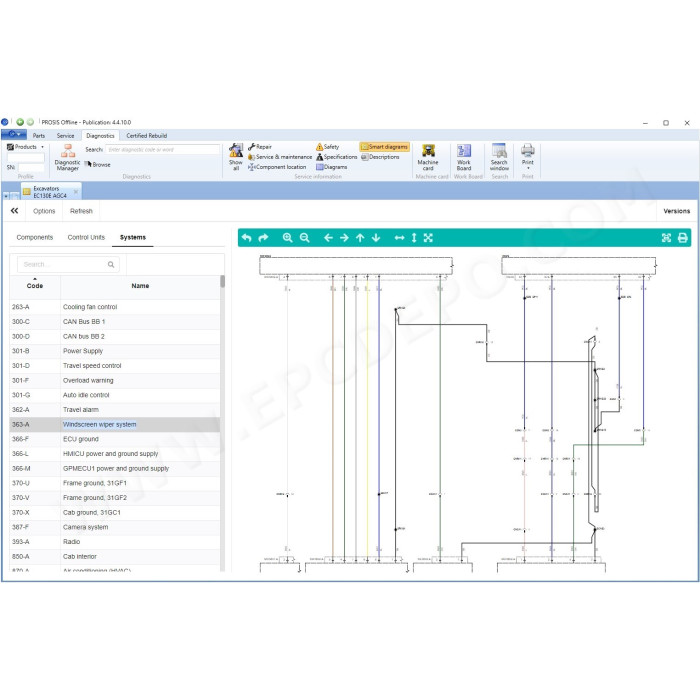Switch to Components tab
This screenshot has width=700, height=700.
pyautogui.click(x=35, y=238)
